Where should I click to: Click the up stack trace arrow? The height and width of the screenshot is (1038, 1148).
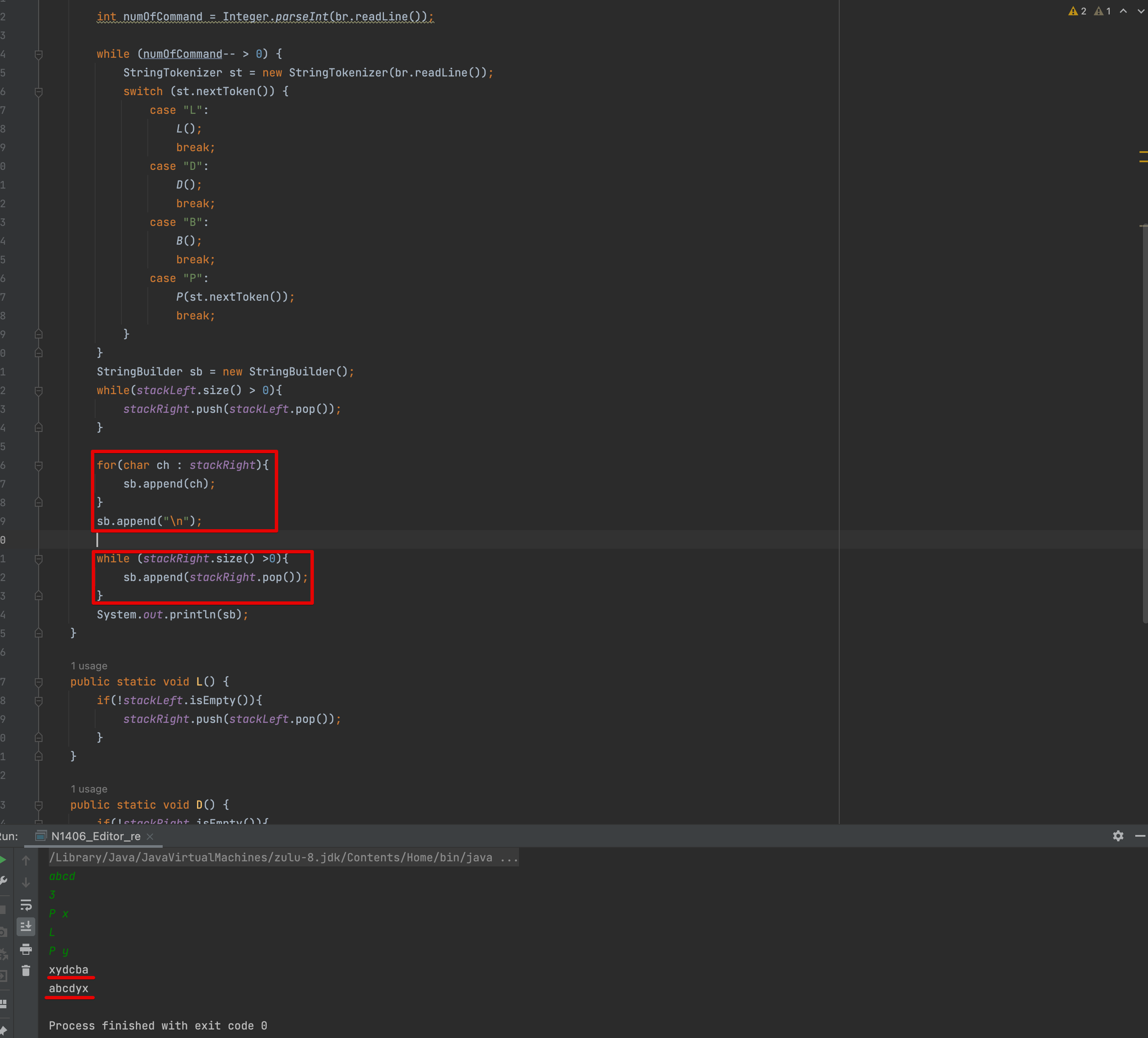tap(25, 860)
